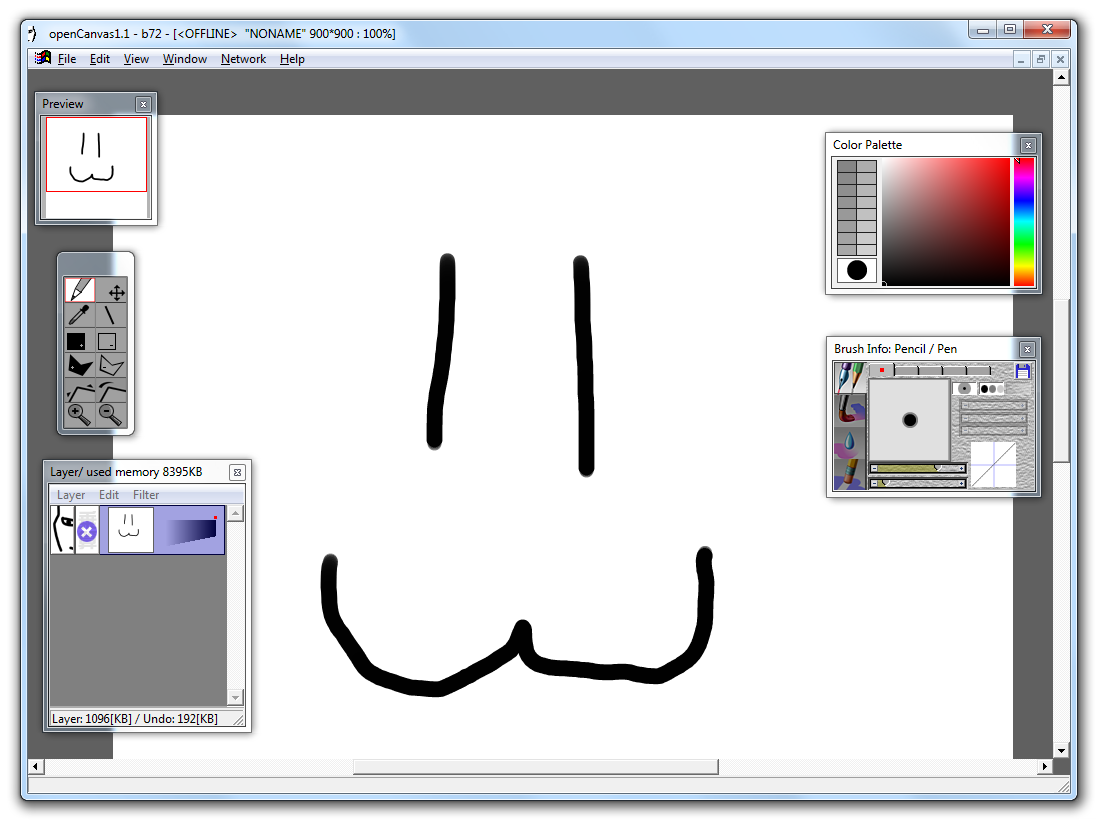Open the Edit dropdown in the Layer panel
This screenshot has width=1100, height=829.
109,495
